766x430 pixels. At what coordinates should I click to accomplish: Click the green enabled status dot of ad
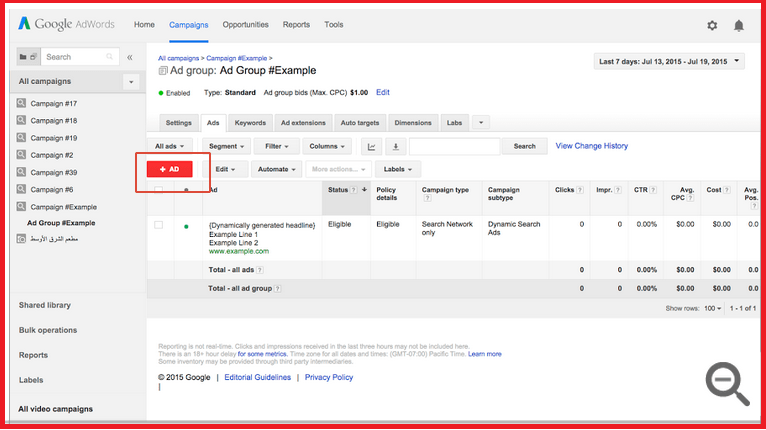[x=186, y=226]
